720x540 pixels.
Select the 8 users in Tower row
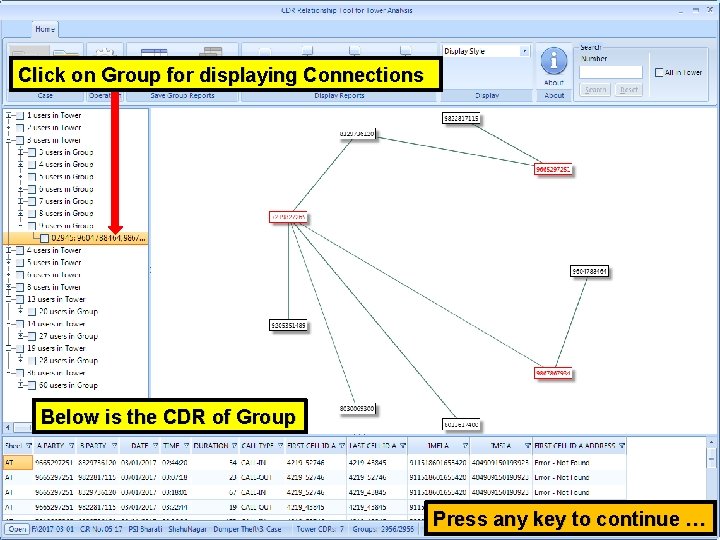(x=54, y=287)
